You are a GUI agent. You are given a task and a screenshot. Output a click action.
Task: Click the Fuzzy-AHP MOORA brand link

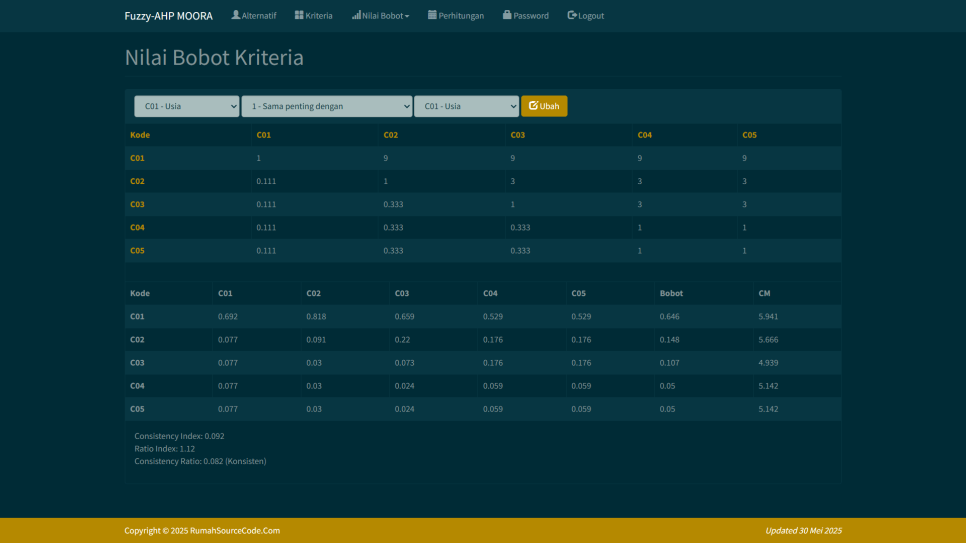168,16
